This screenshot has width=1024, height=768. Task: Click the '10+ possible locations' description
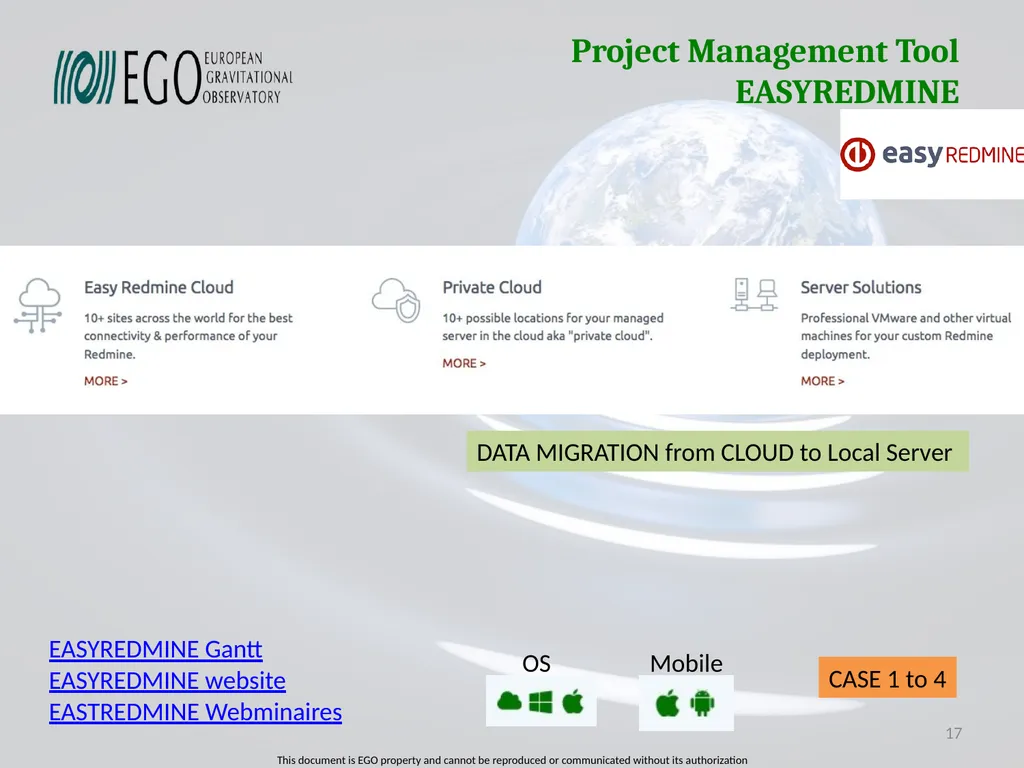[552, 327]
